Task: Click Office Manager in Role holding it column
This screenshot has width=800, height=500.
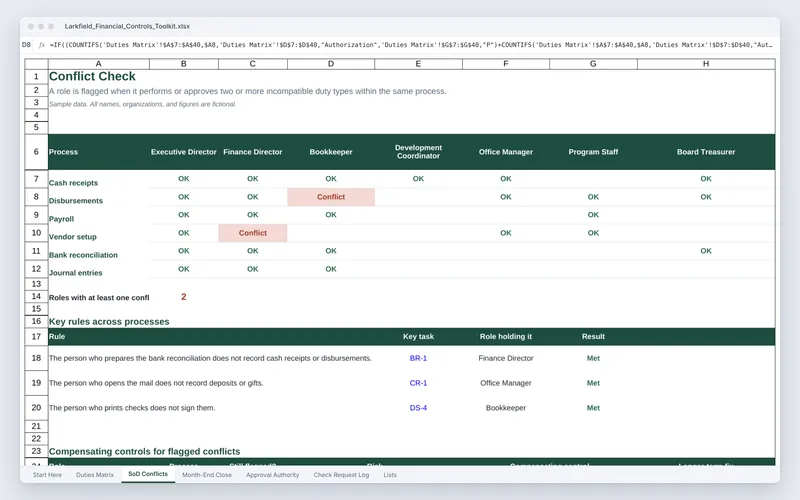Action: click(506, 383)
